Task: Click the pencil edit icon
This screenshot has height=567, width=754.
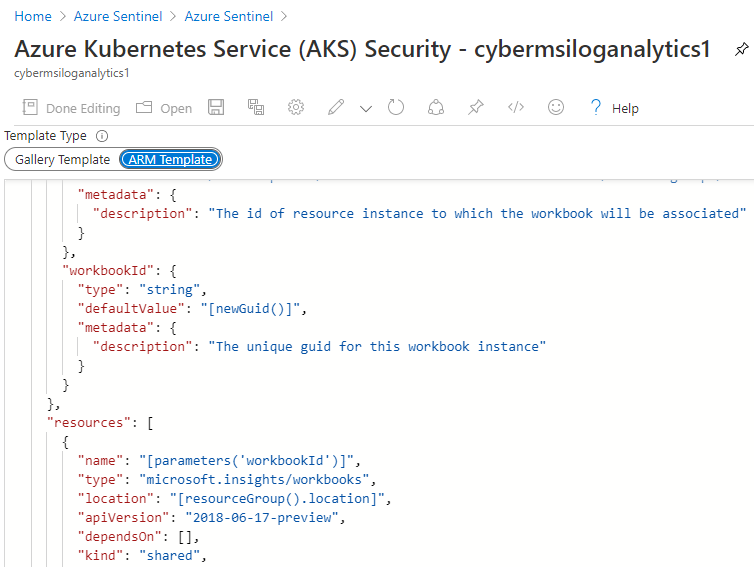Action: coord(336,107)
